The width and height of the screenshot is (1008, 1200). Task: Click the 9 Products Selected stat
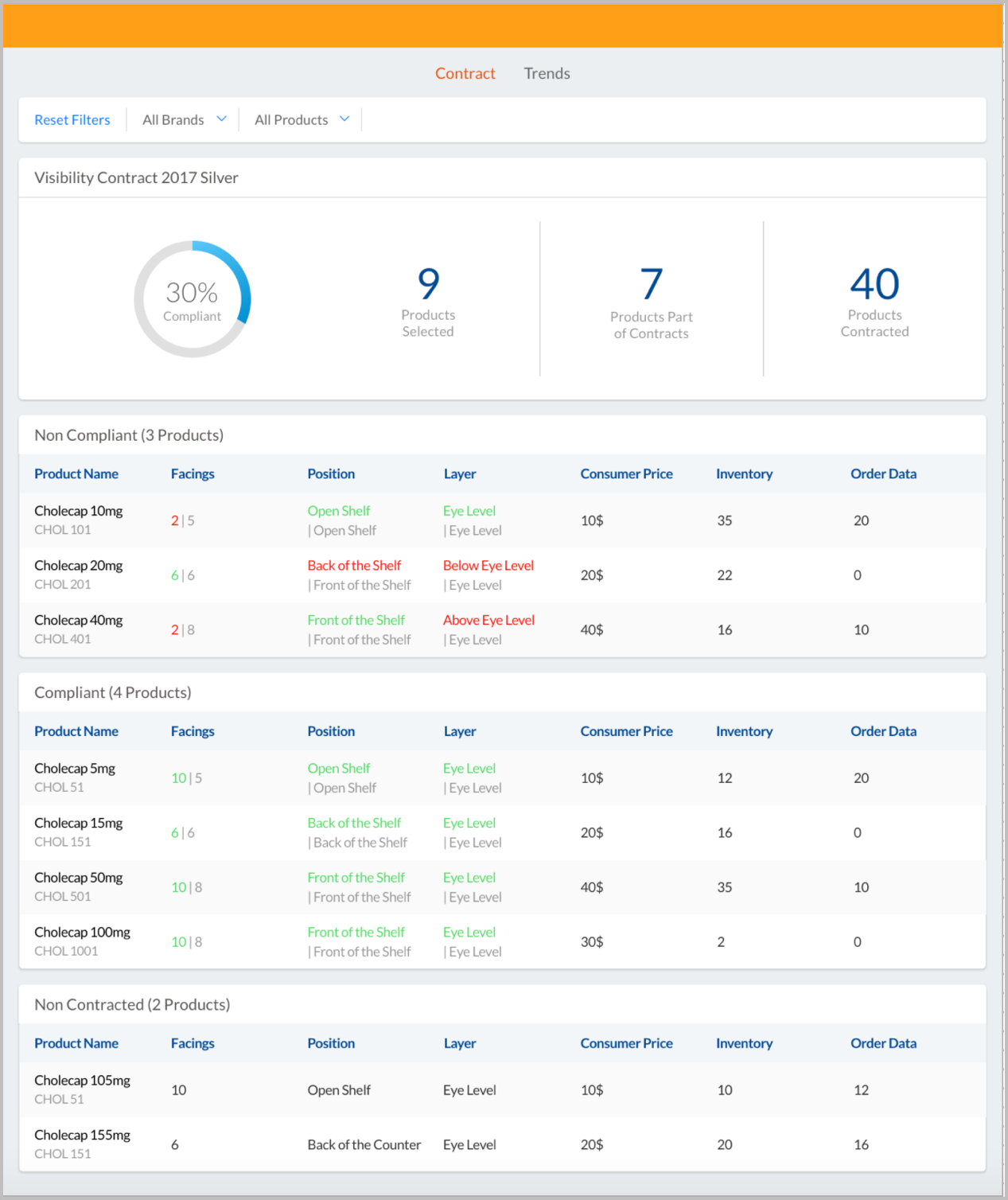[428, 302]
